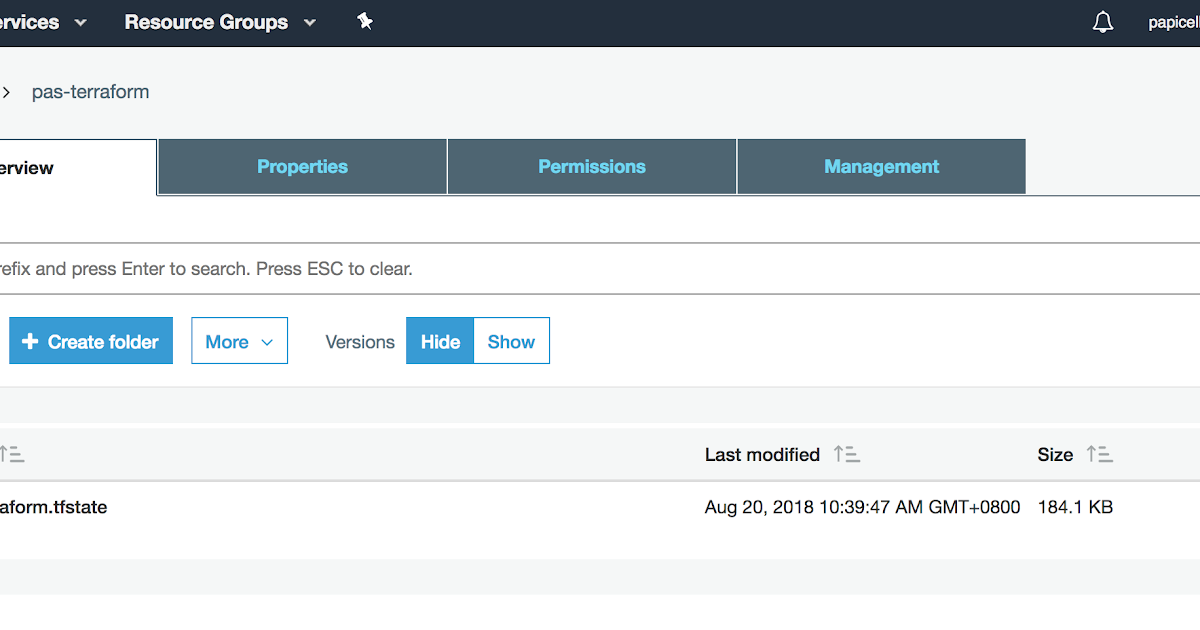This screenshot has height=630, width=1200.
Task: Hide object versions
Action: 439,341
